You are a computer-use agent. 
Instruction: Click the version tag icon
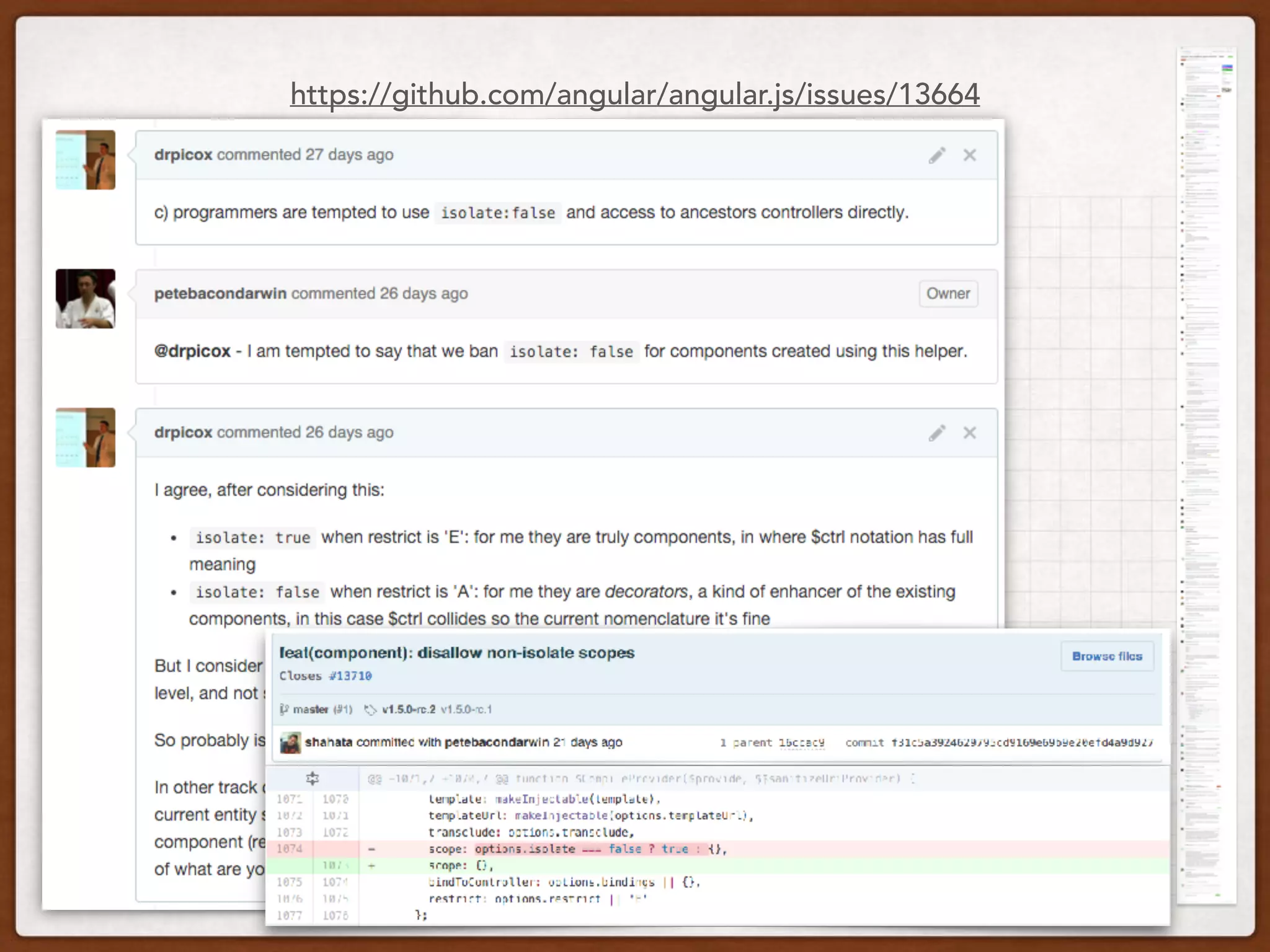(x=370, y=709)
